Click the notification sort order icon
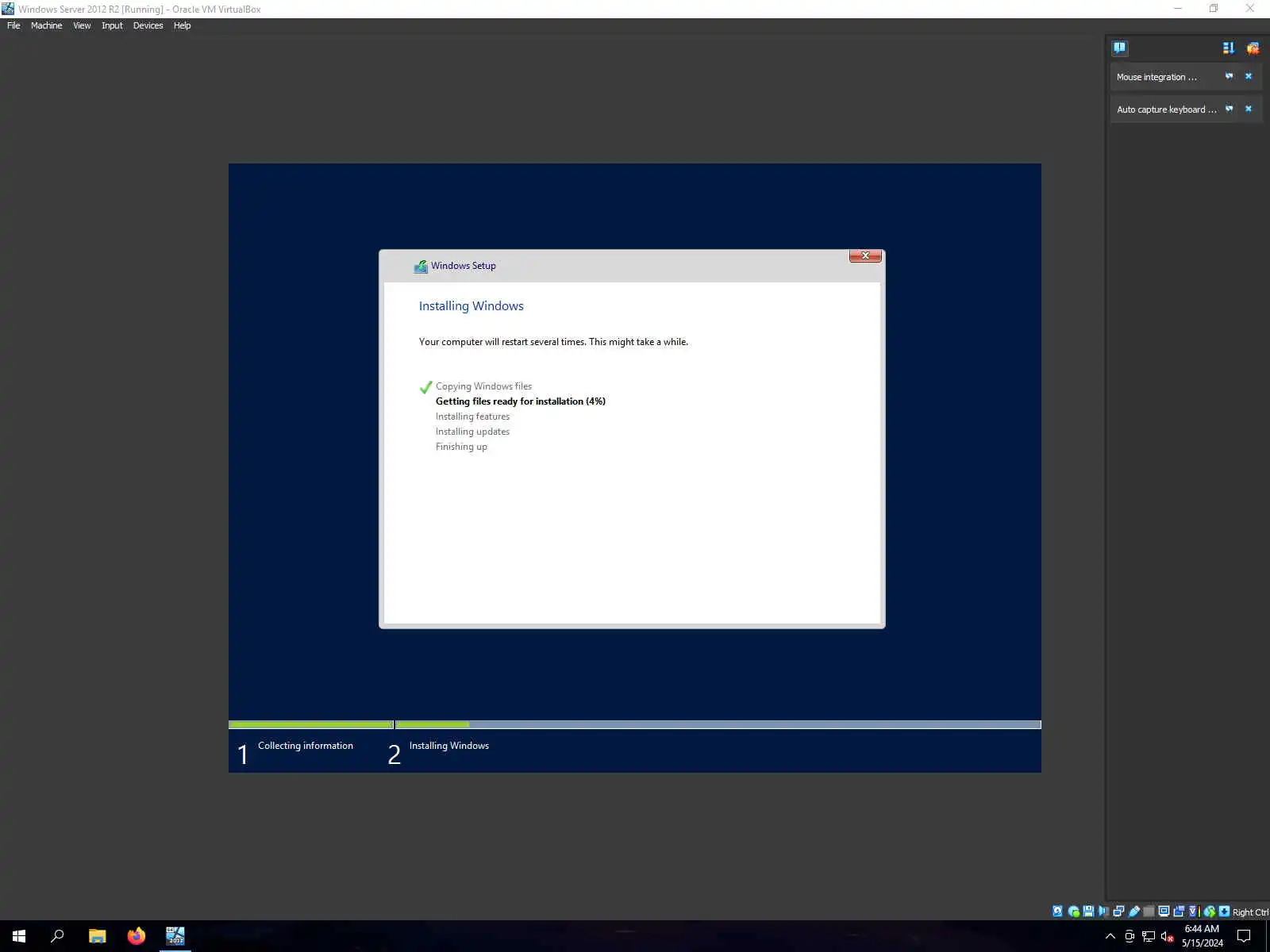1270x952 pixels. [1229, 48]
